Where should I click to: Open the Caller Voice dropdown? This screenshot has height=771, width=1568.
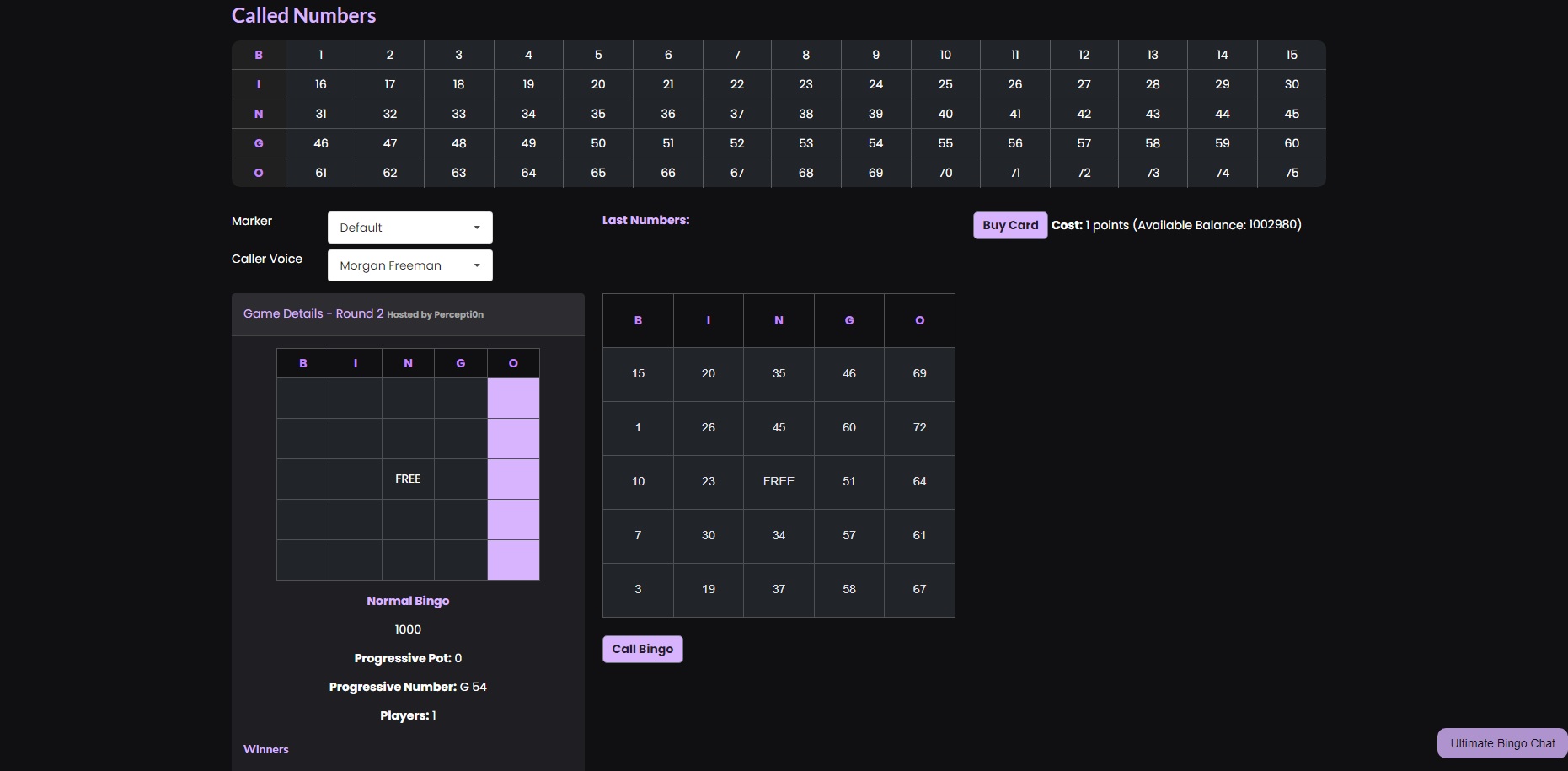(409, 265)
